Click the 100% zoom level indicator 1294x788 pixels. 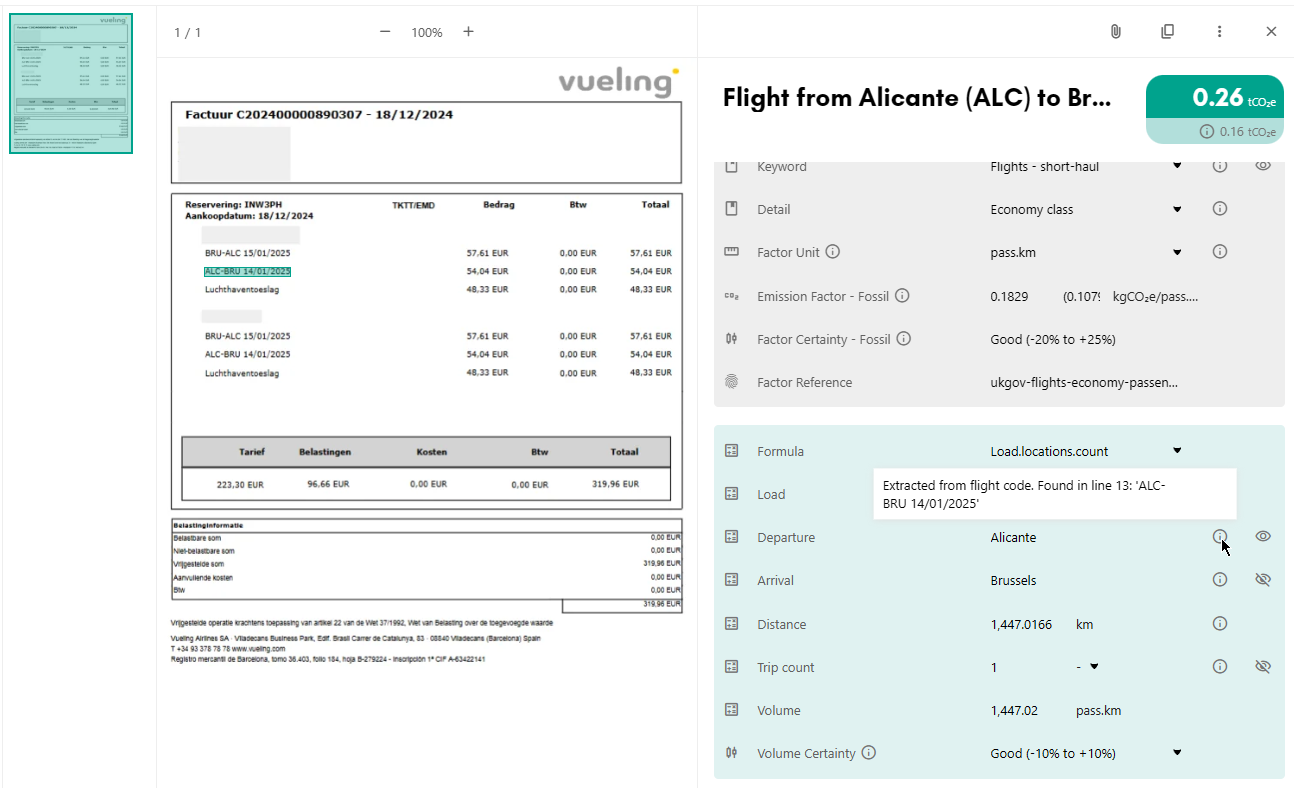427,33
